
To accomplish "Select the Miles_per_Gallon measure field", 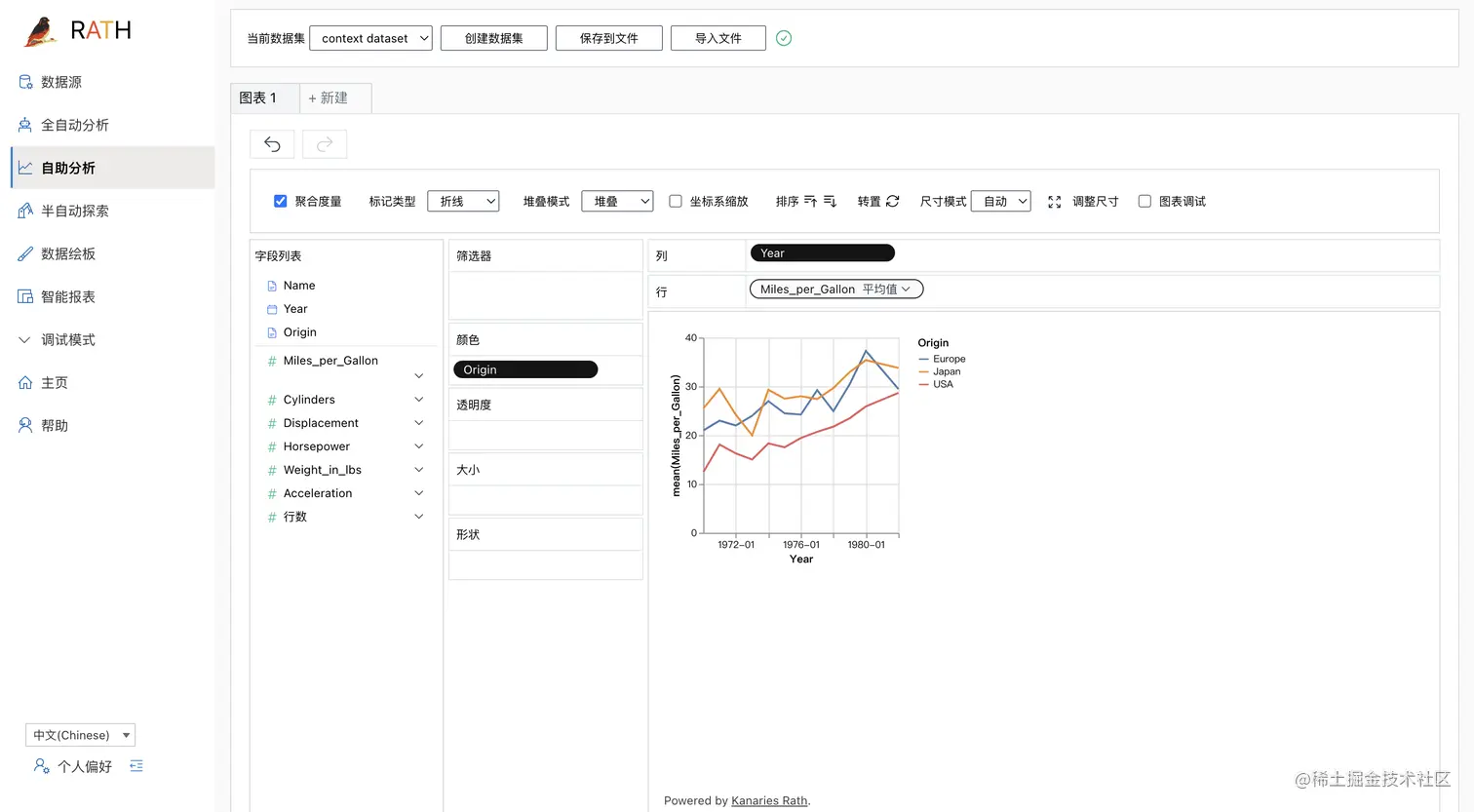I will (x=330, y=361).
